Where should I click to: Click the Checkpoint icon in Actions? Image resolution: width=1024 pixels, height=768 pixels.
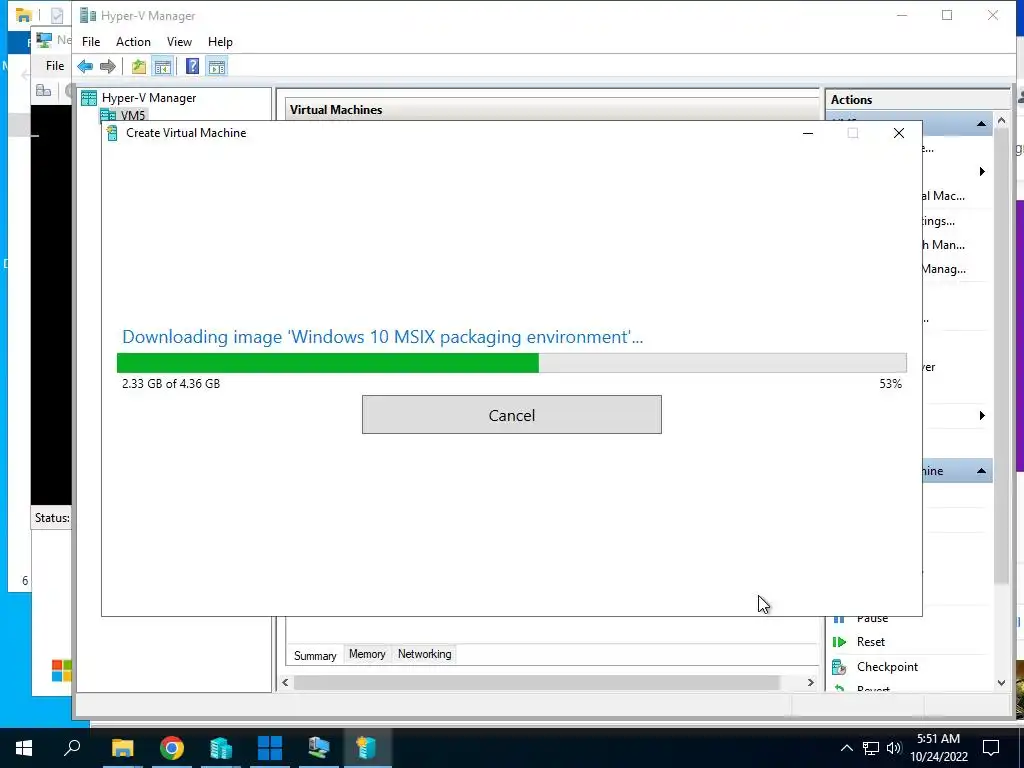click(839, 667)
